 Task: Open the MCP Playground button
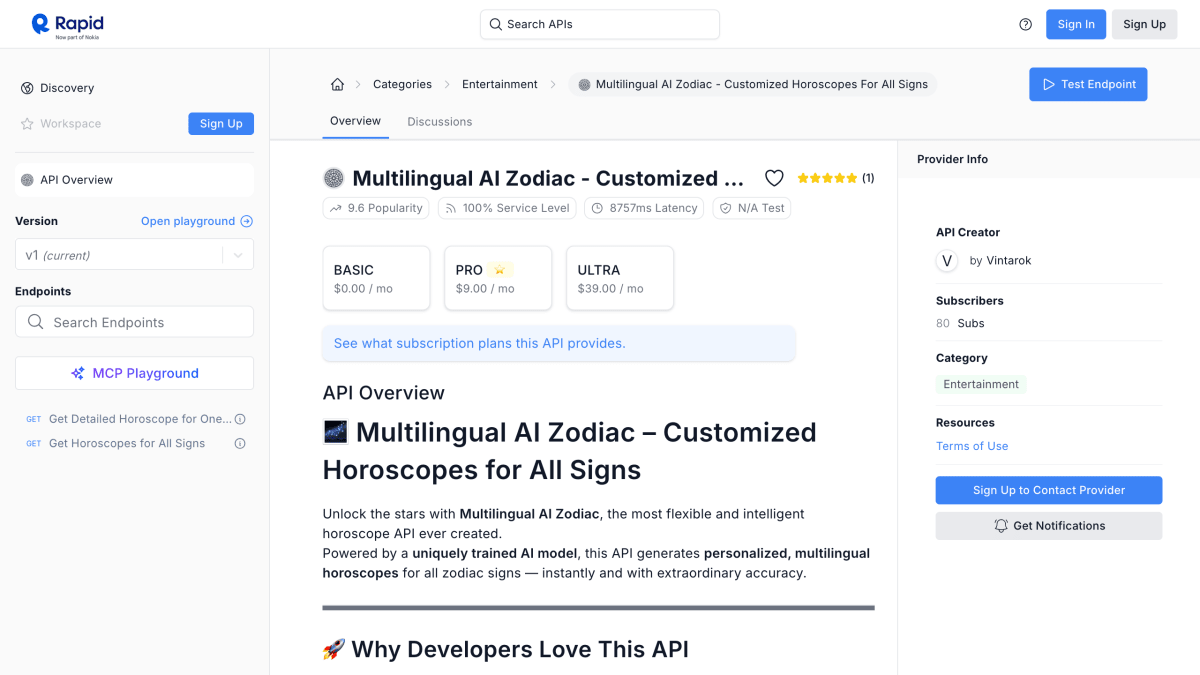(134, 373)
